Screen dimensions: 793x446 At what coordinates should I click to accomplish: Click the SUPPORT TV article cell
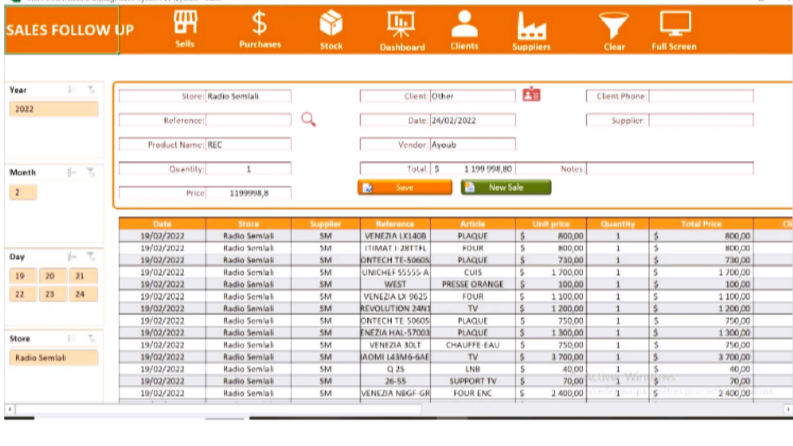coord(472,381)
